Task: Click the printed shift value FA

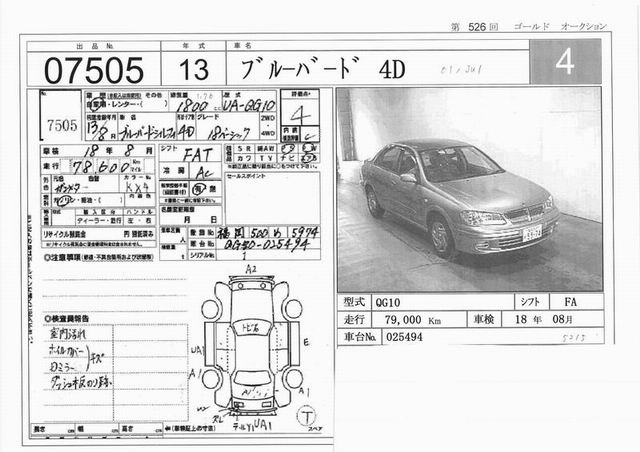Action: coord(571,302)
